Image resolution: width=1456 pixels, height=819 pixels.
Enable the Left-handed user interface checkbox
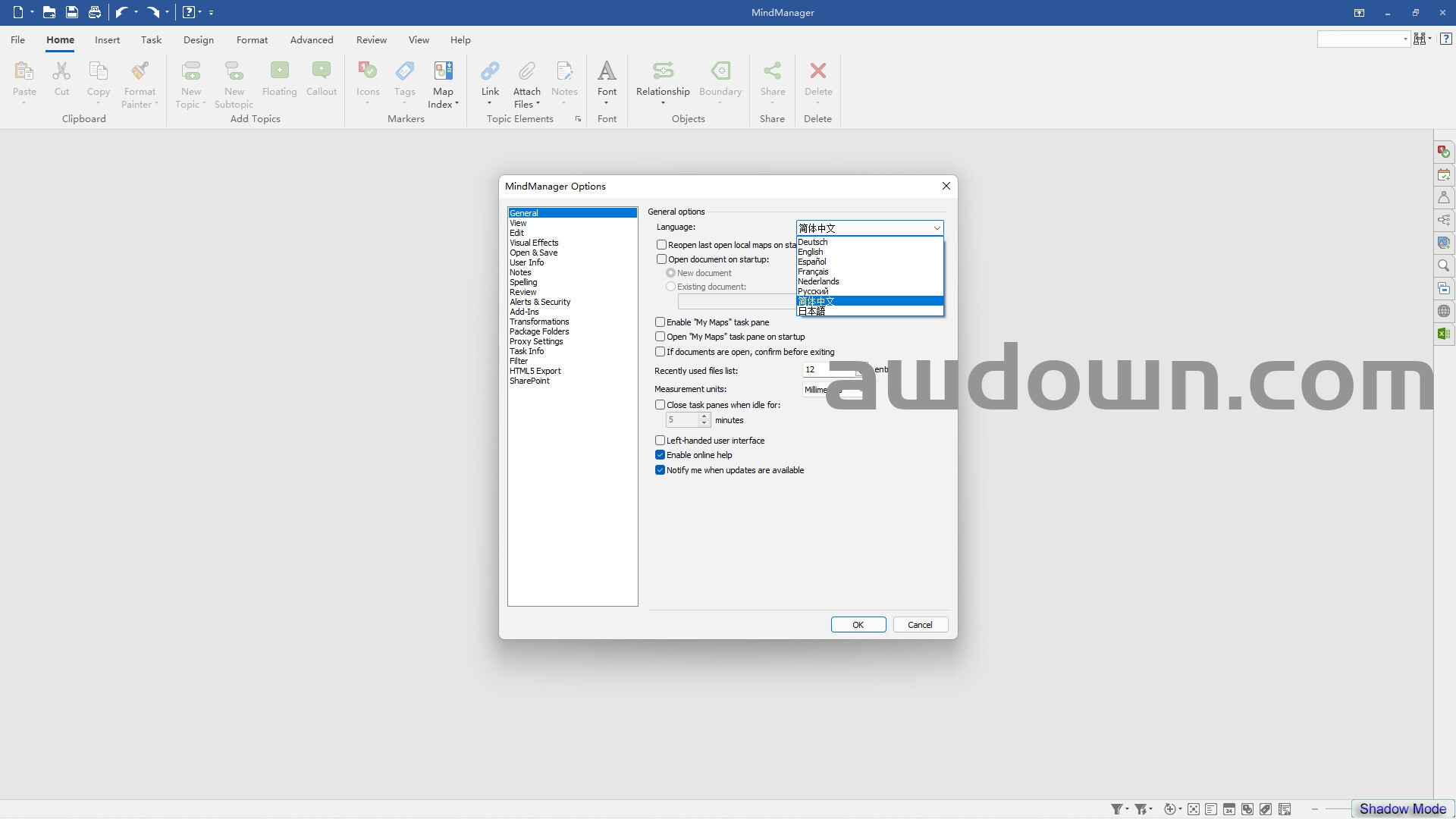(x=661, y=441)
